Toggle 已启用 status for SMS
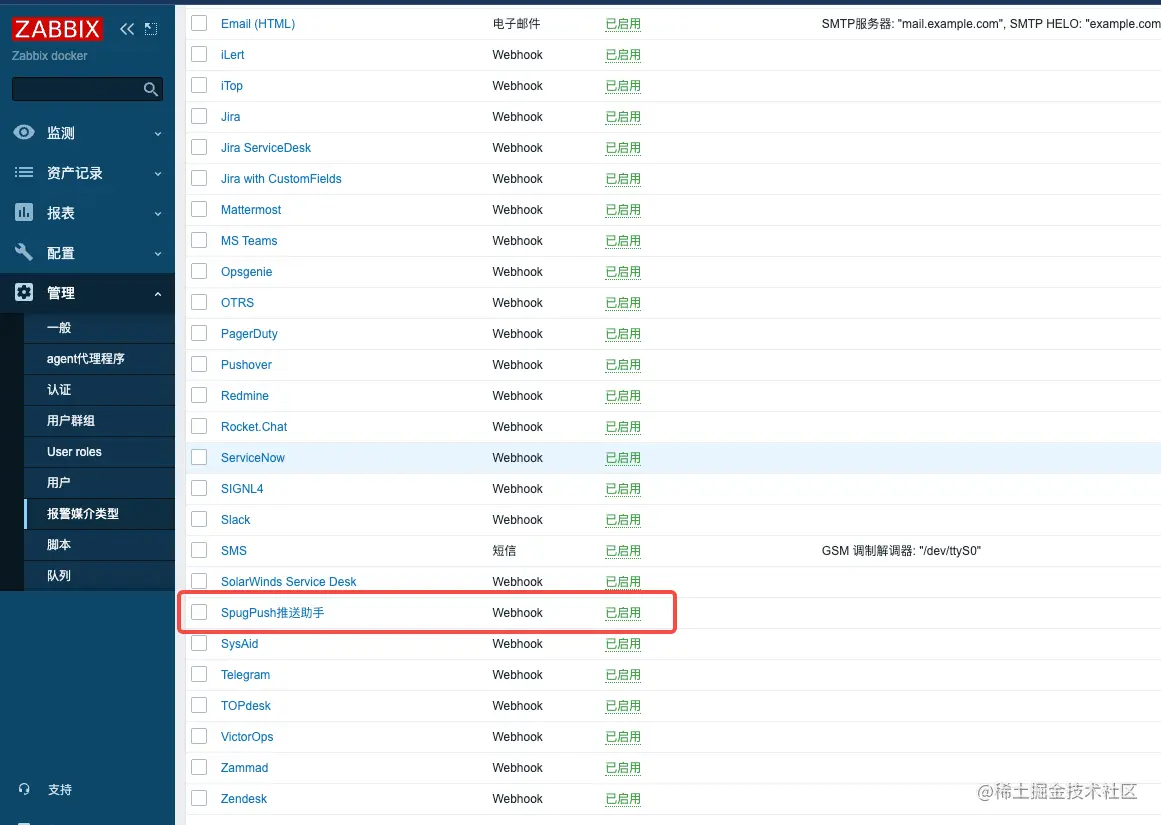Image resolution: width=1161 pixels, height=825 pixels. point(623,550)
